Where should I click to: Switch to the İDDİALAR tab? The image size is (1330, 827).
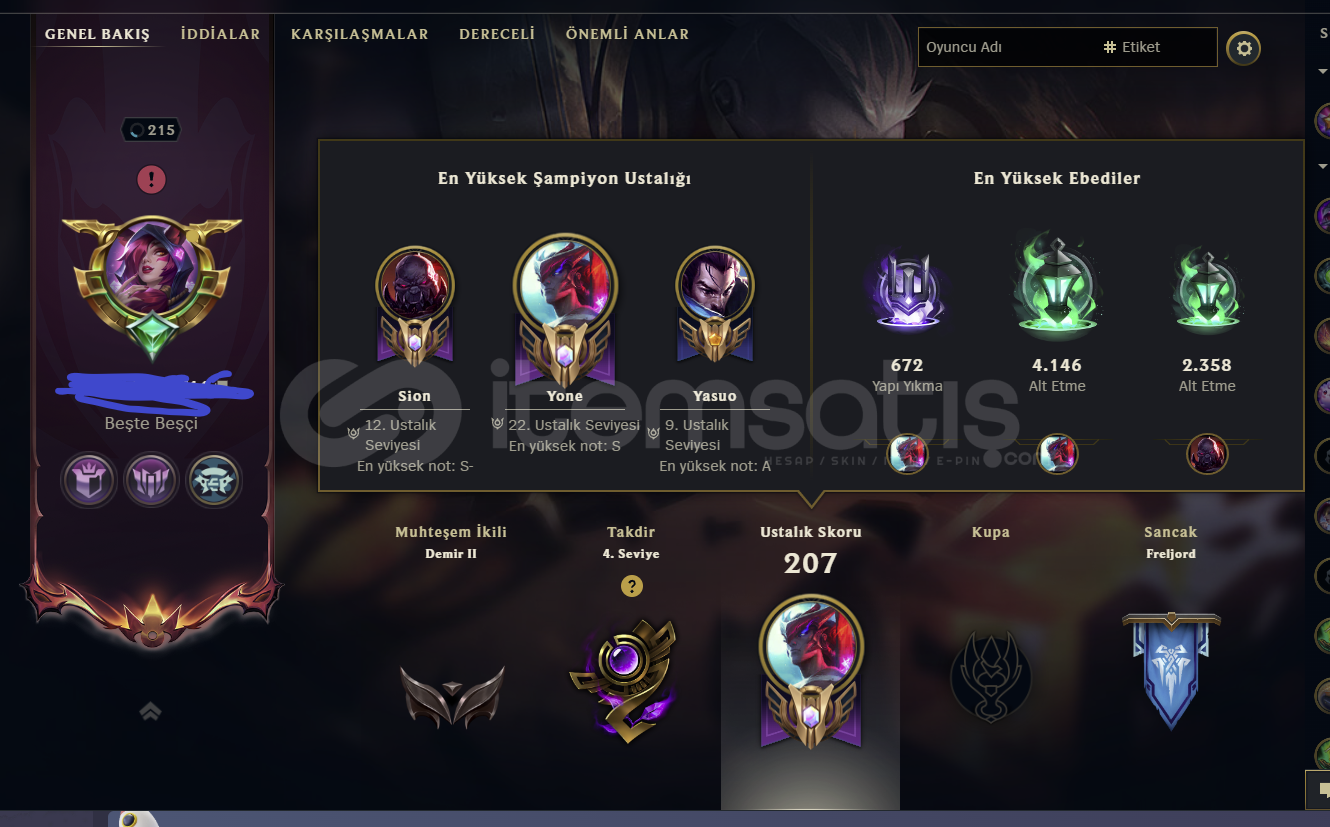point(220,34)
